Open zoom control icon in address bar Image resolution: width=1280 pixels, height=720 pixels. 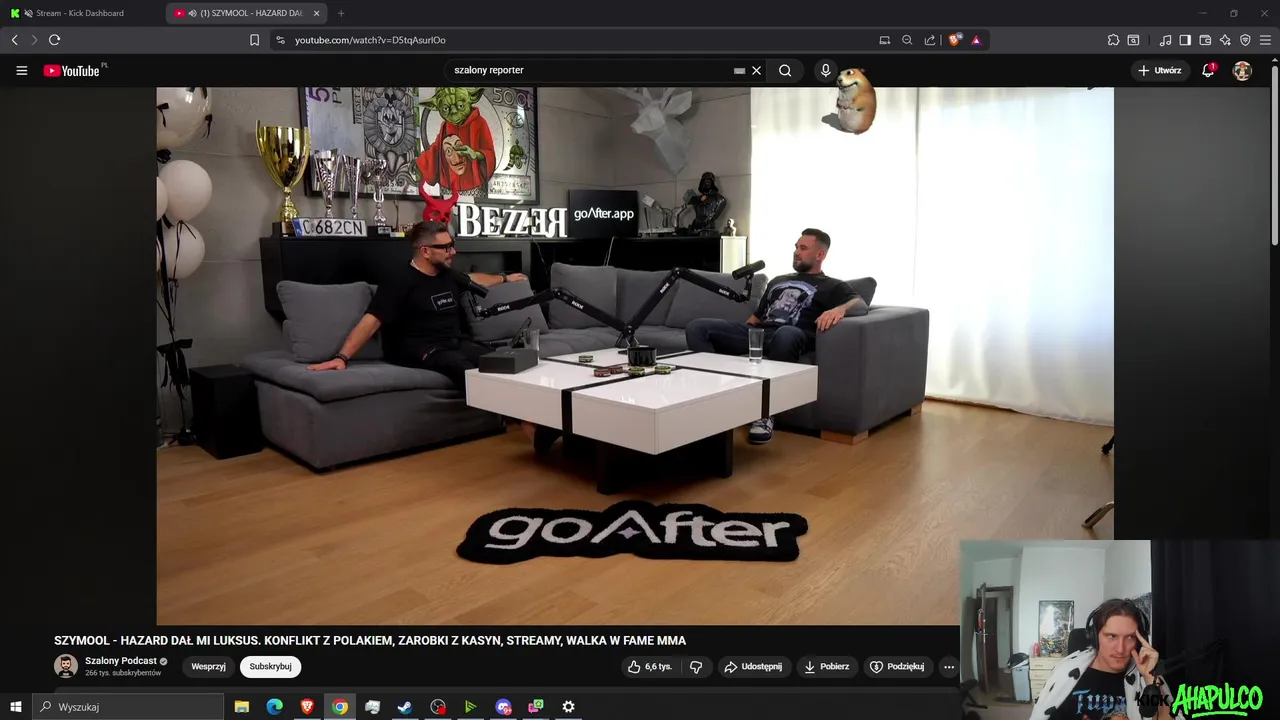coord(907,40)
